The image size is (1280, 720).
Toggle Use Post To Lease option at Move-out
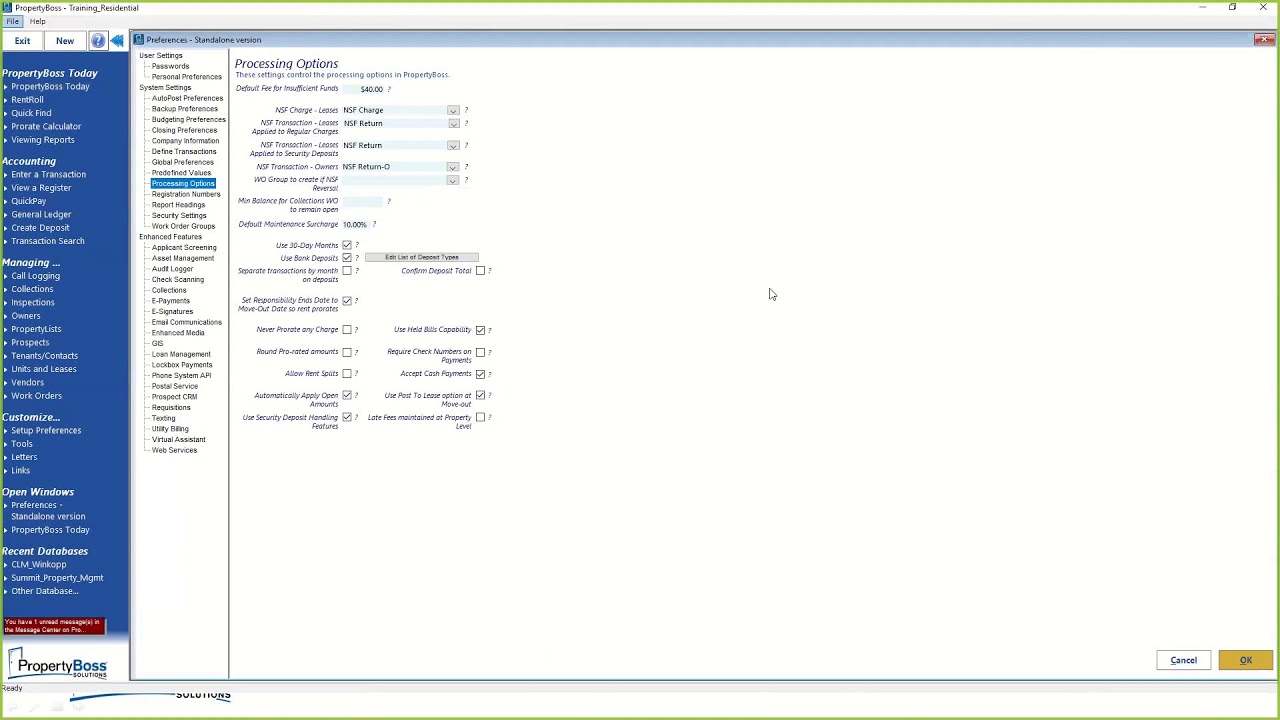[x=480, y=396]
